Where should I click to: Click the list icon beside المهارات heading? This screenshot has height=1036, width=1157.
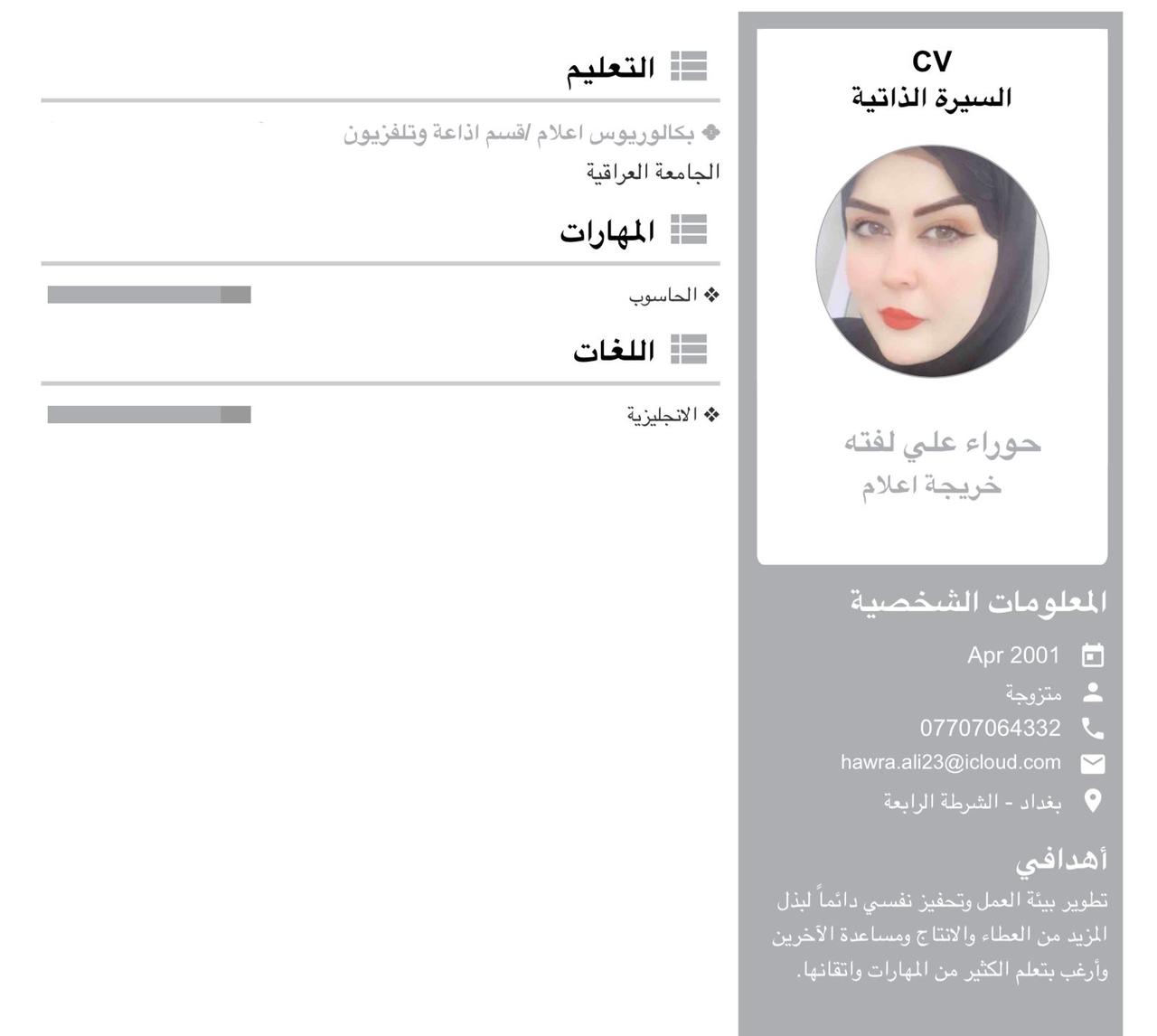point(689,231)
